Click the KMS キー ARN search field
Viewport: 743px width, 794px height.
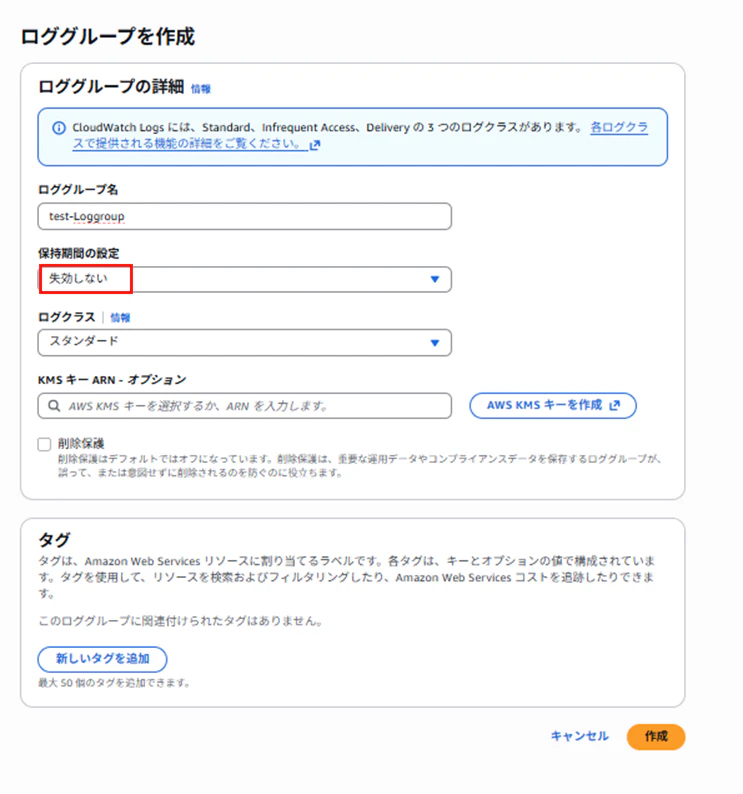tap(245, 406)
